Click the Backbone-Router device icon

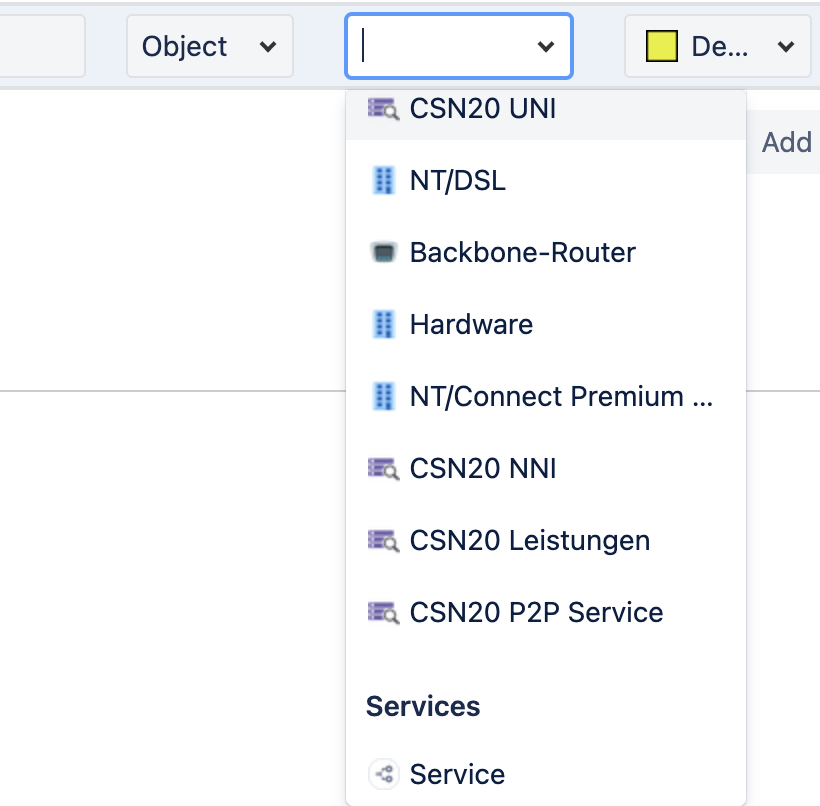click(x=384, y=252)
